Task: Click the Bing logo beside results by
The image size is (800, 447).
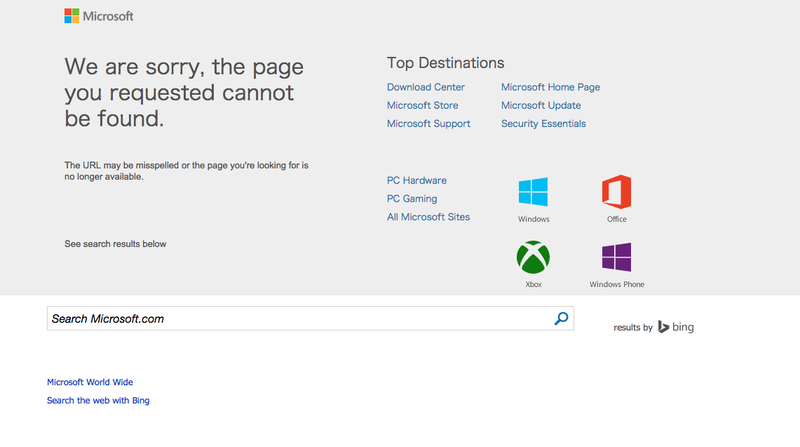Action: tap(676, 327)
